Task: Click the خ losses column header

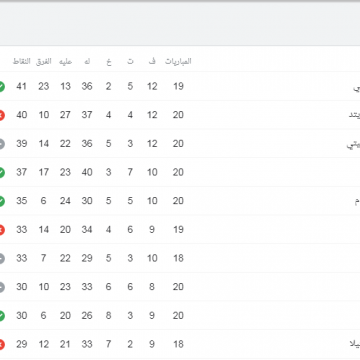Action: coord(109,62)
